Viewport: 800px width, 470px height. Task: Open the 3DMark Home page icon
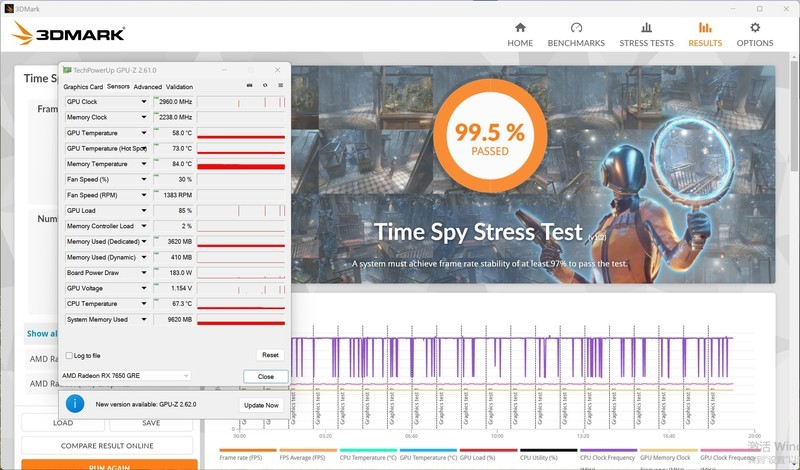520,28
